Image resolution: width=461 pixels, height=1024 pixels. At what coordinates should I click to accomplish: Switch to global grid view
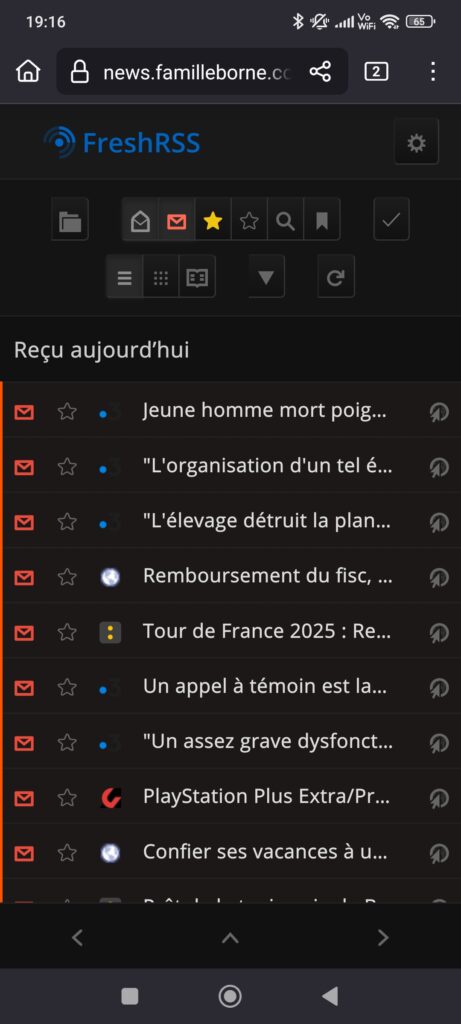point(161,276)
